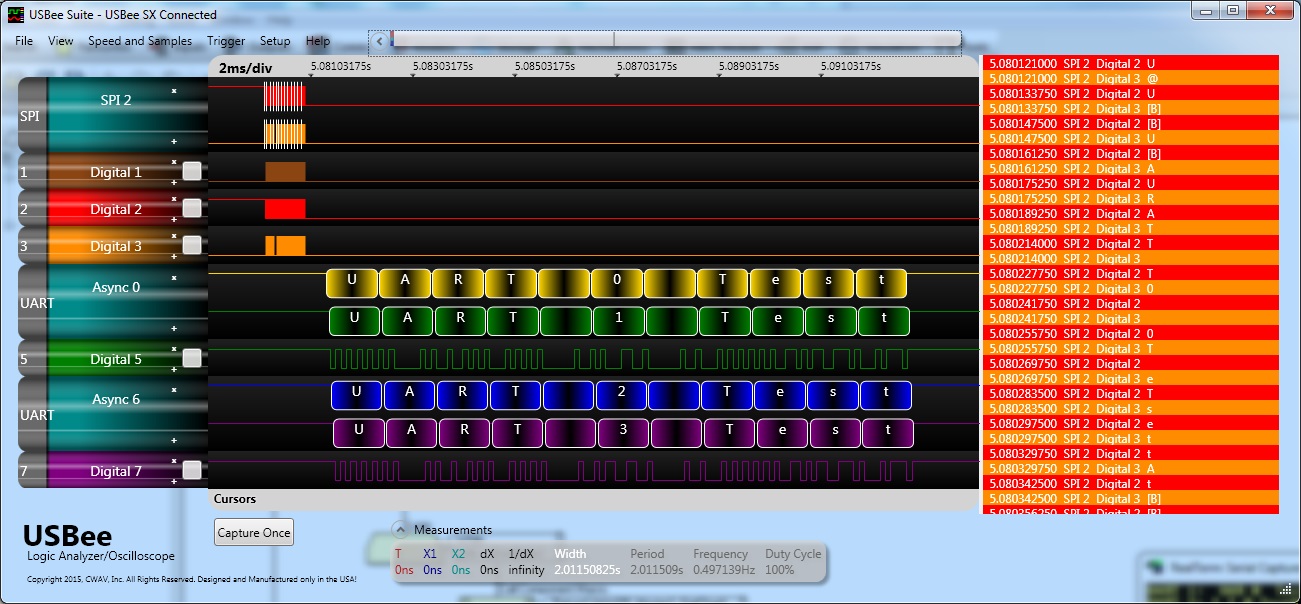The image size is (1301, 604).
Task: Open the Trigger menu
Action: pyautogui.click(x=226, y=41)
